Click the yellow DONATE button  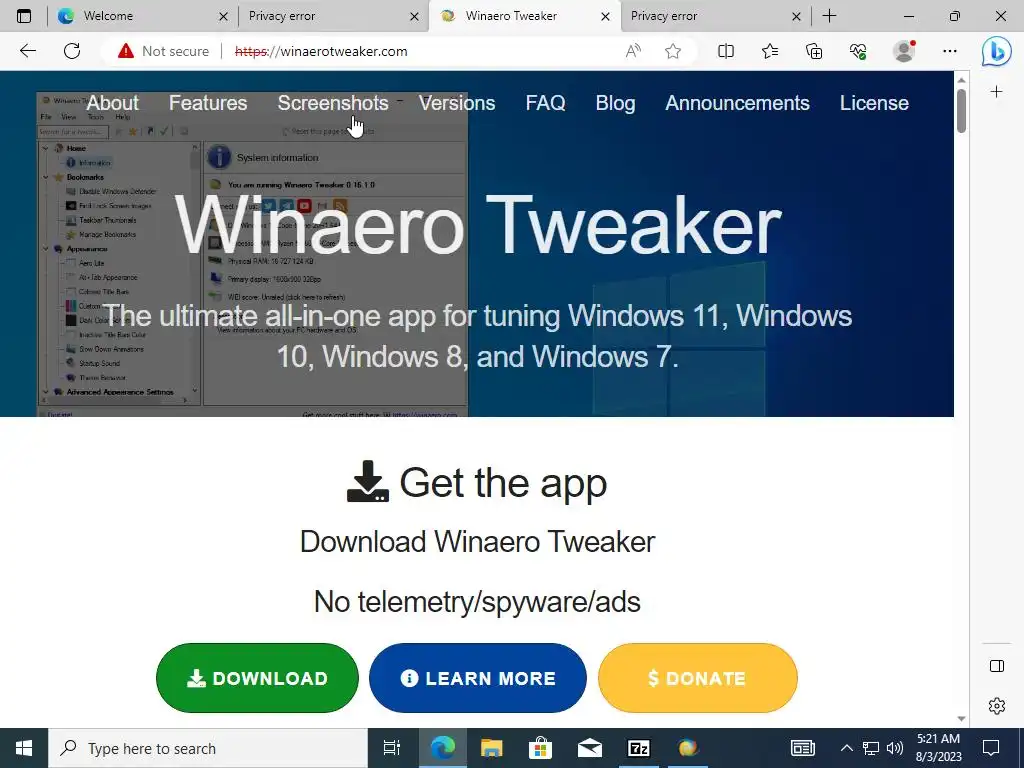coord(697,678)
